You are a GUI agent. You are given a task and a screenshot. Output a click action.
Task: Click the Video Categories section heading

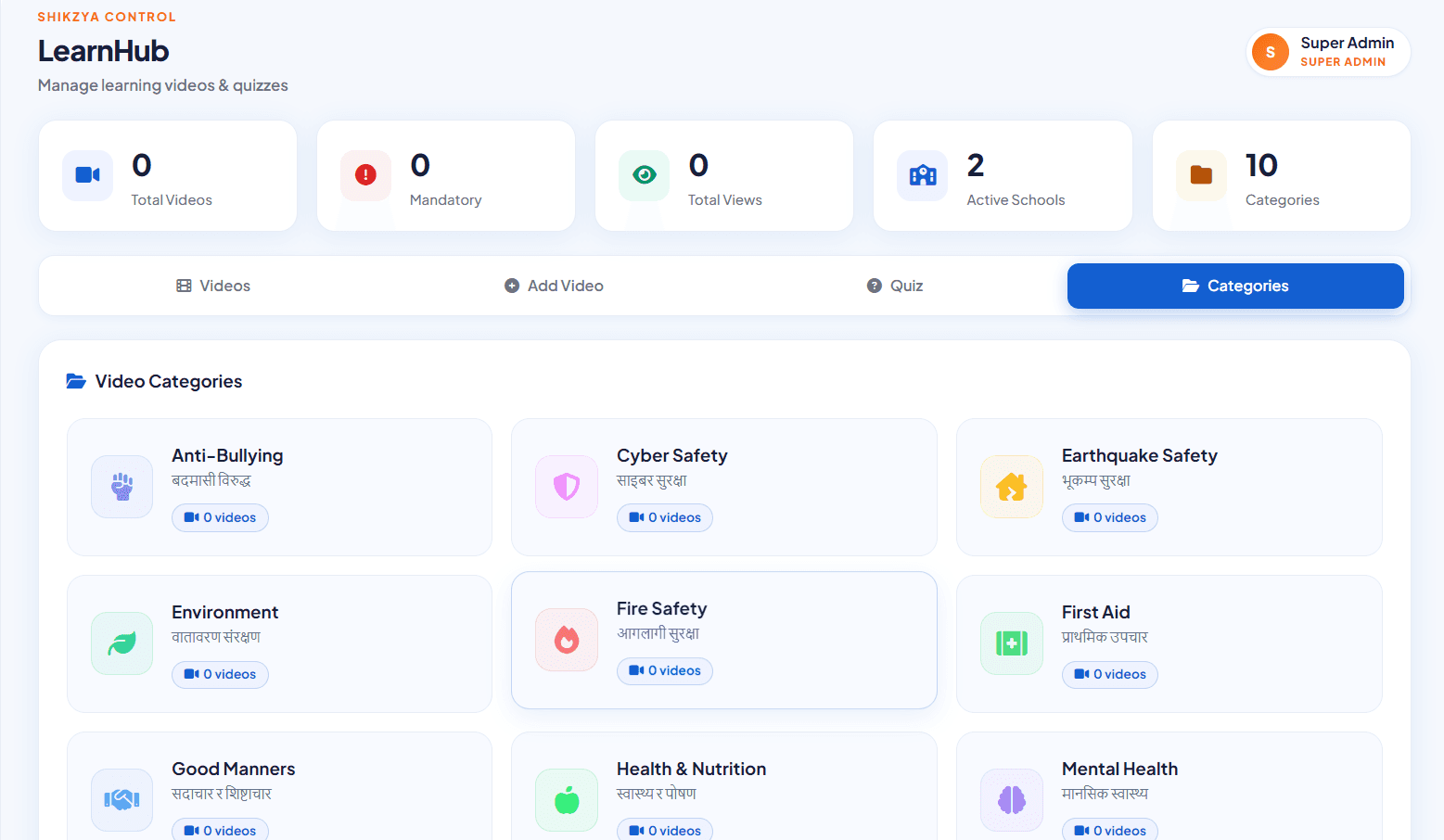[169, 381]
